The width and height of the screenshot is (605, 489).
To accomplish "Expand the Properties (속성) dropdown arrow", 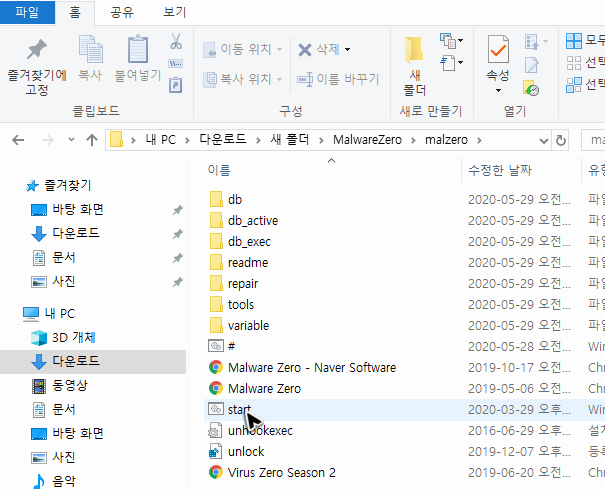I will [498, 90].
